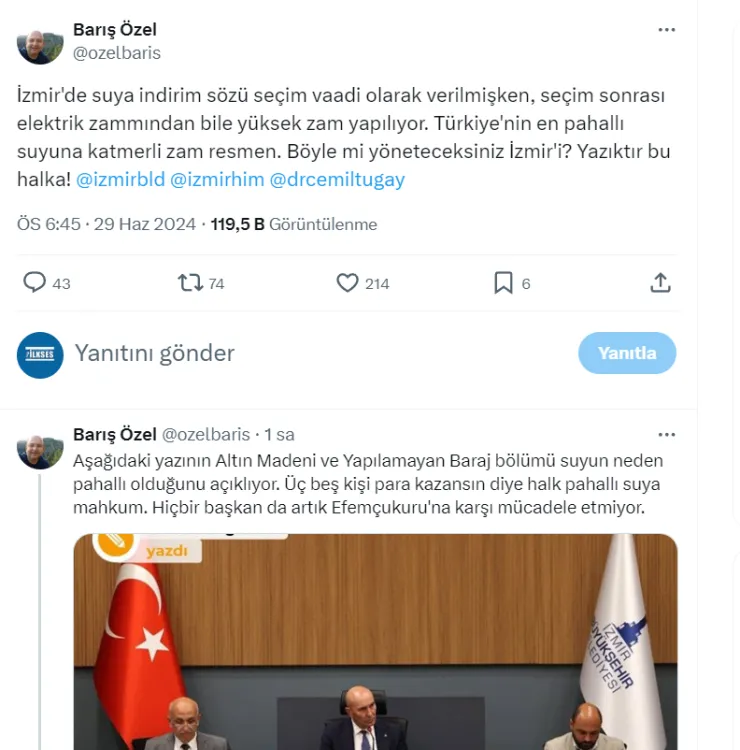
Task: Click the @ozelbaris handle in main tweet
Action: coord(117,53)
